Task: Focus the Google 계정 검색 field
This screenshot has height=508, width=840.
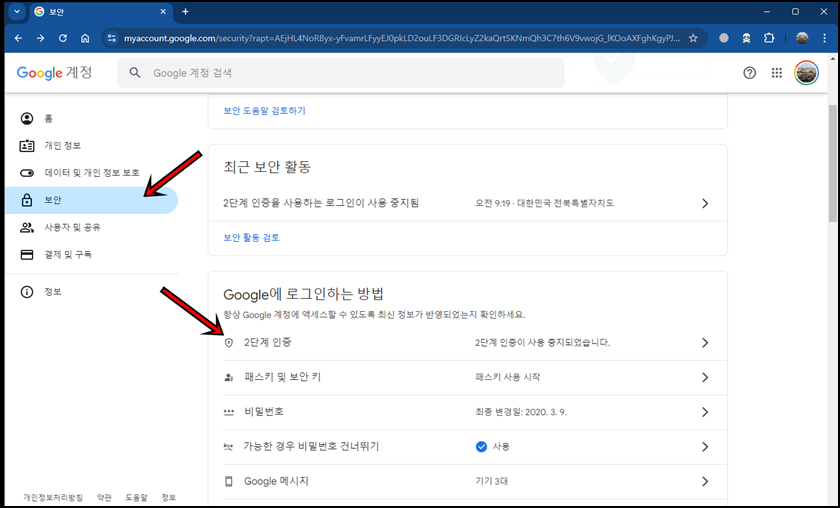Action: pos(341,73)
